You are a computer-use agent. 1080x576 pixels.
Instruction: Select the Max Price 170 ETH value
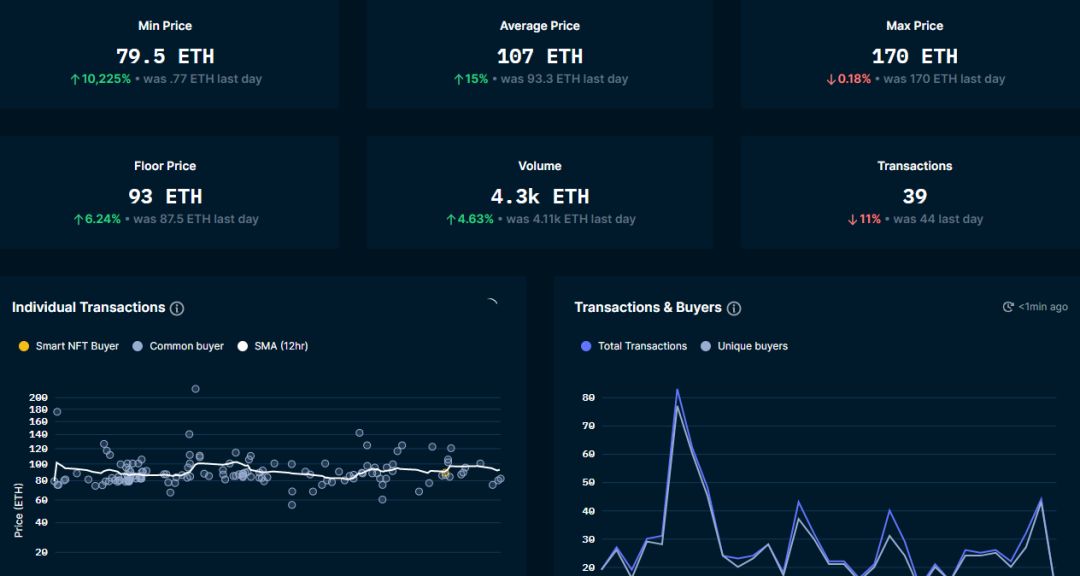[x=915, y=56]
